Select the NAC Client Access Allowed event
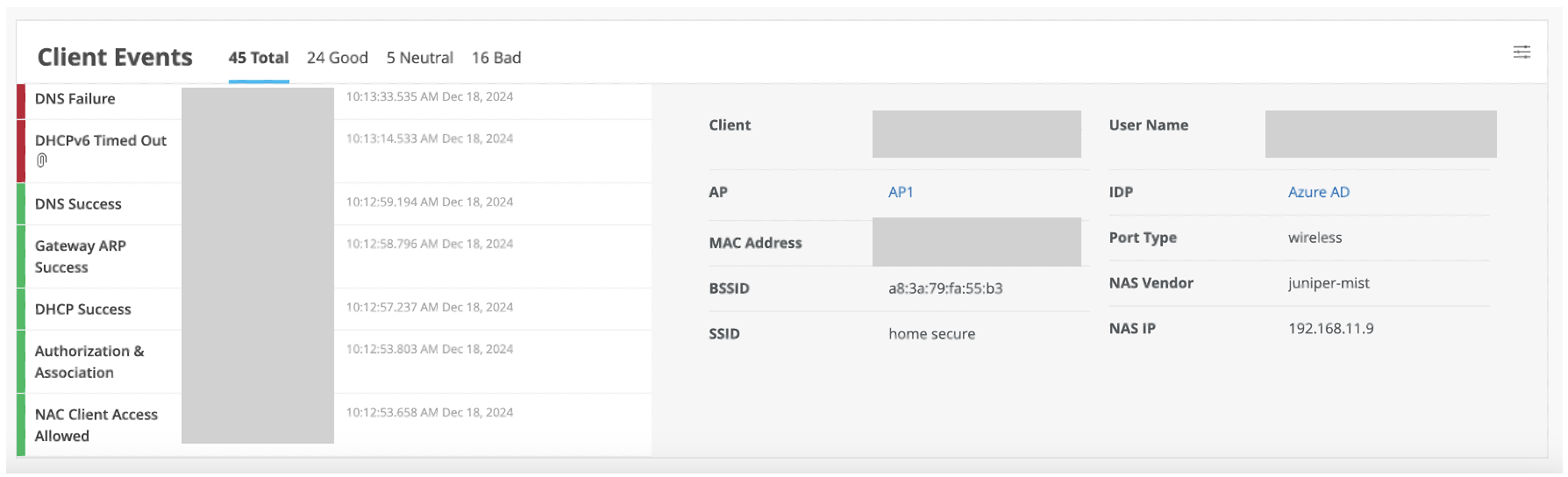Image resolution: width=1568 pixels, height=477 pixels. (x=96, y=424)
